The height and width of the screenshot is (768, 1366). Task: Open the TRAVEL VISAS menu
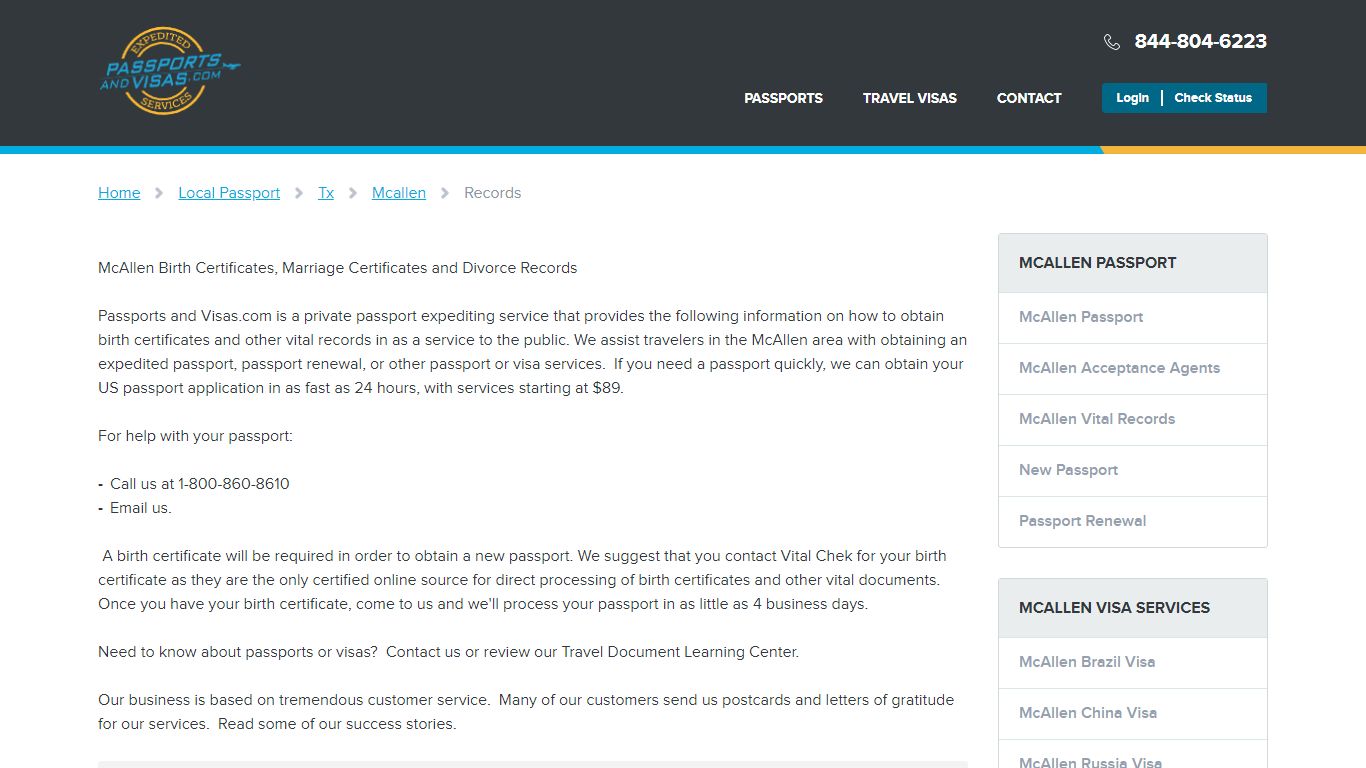[910, 98]
